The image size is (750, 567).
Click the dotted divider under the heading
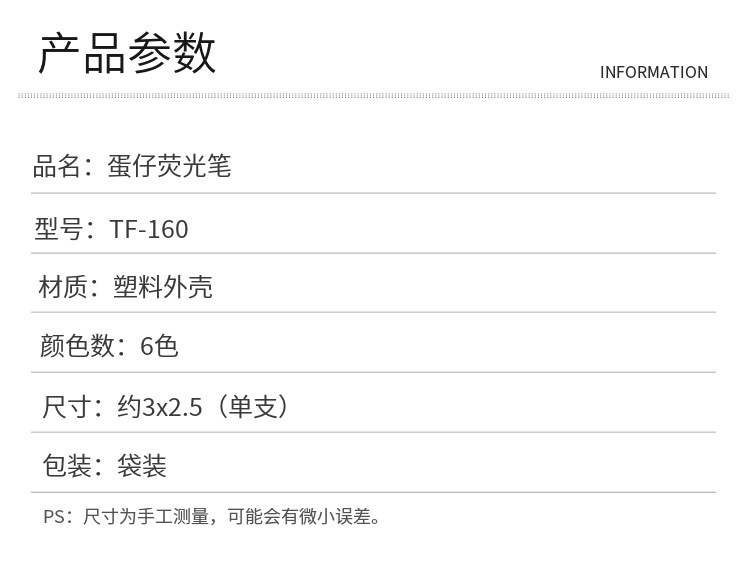pyautogui.click(x=373, y=96)
